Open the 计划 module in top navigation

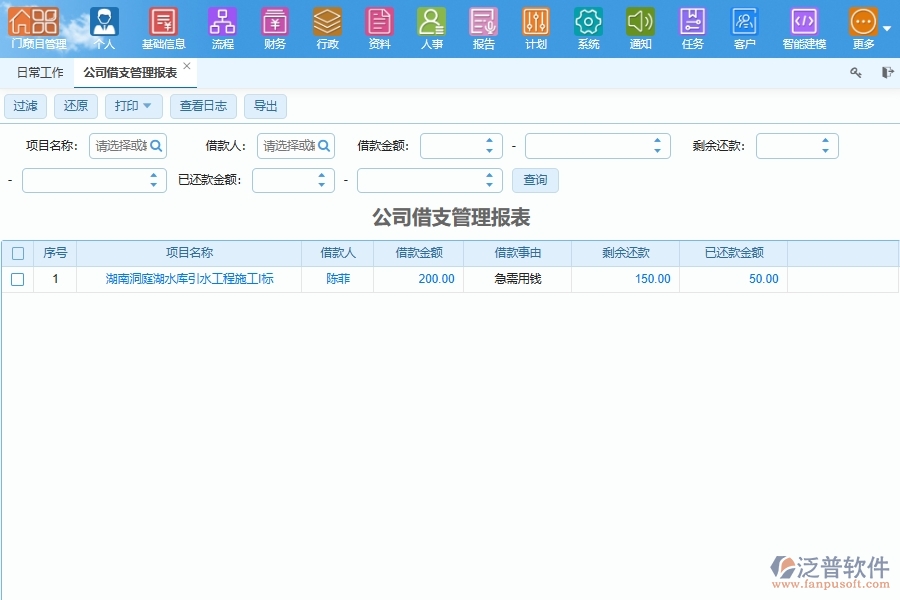coord(535,22)
